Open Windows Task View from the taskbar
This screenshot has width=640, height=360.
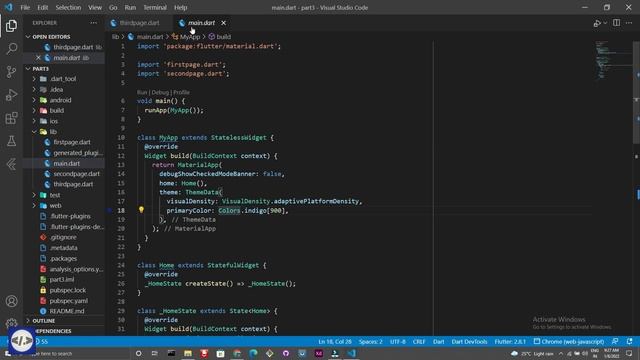coord(155,353)
